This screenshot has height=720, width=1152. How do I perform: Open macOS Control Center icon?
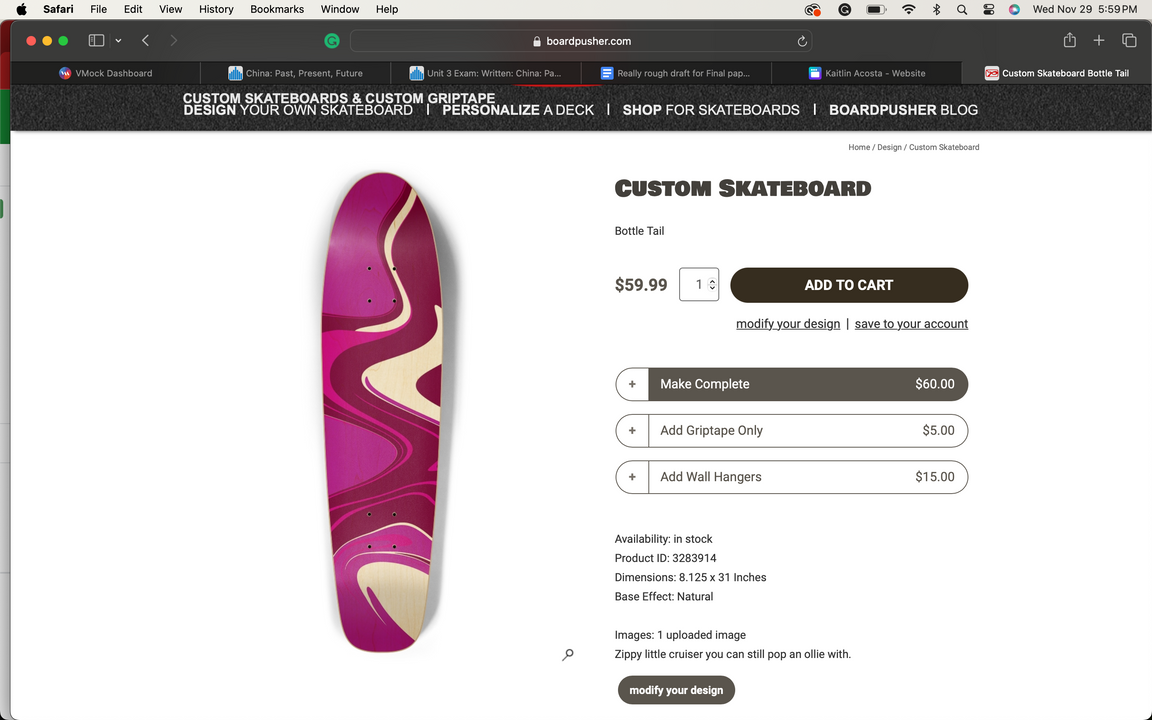pyautogui.click(x=988, y=9)
